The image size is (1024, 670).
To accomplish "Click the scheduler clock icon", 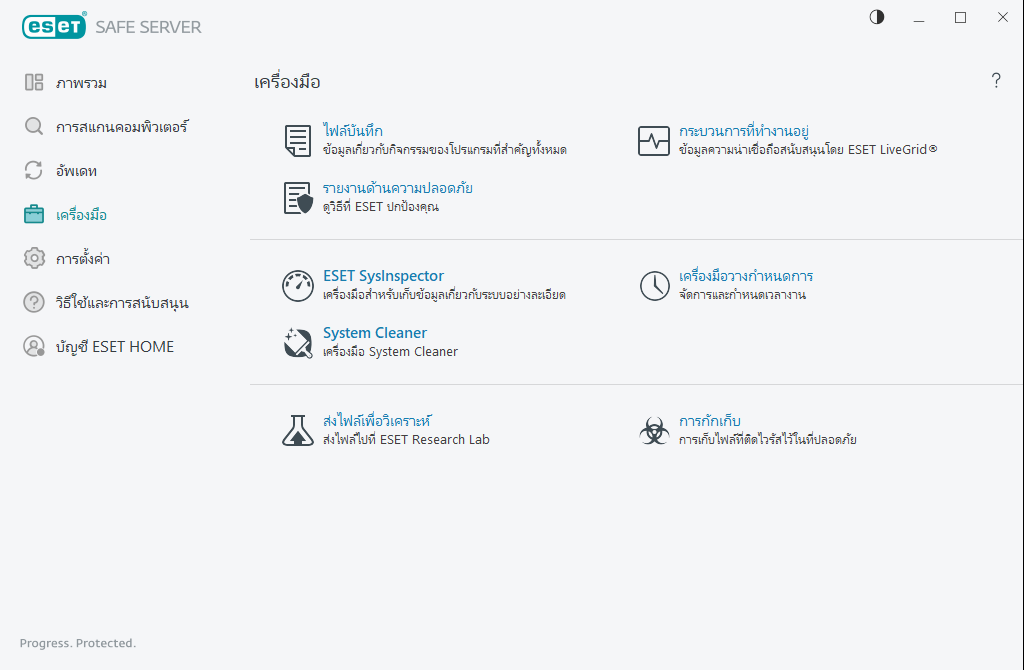I will tap(654, 286).
